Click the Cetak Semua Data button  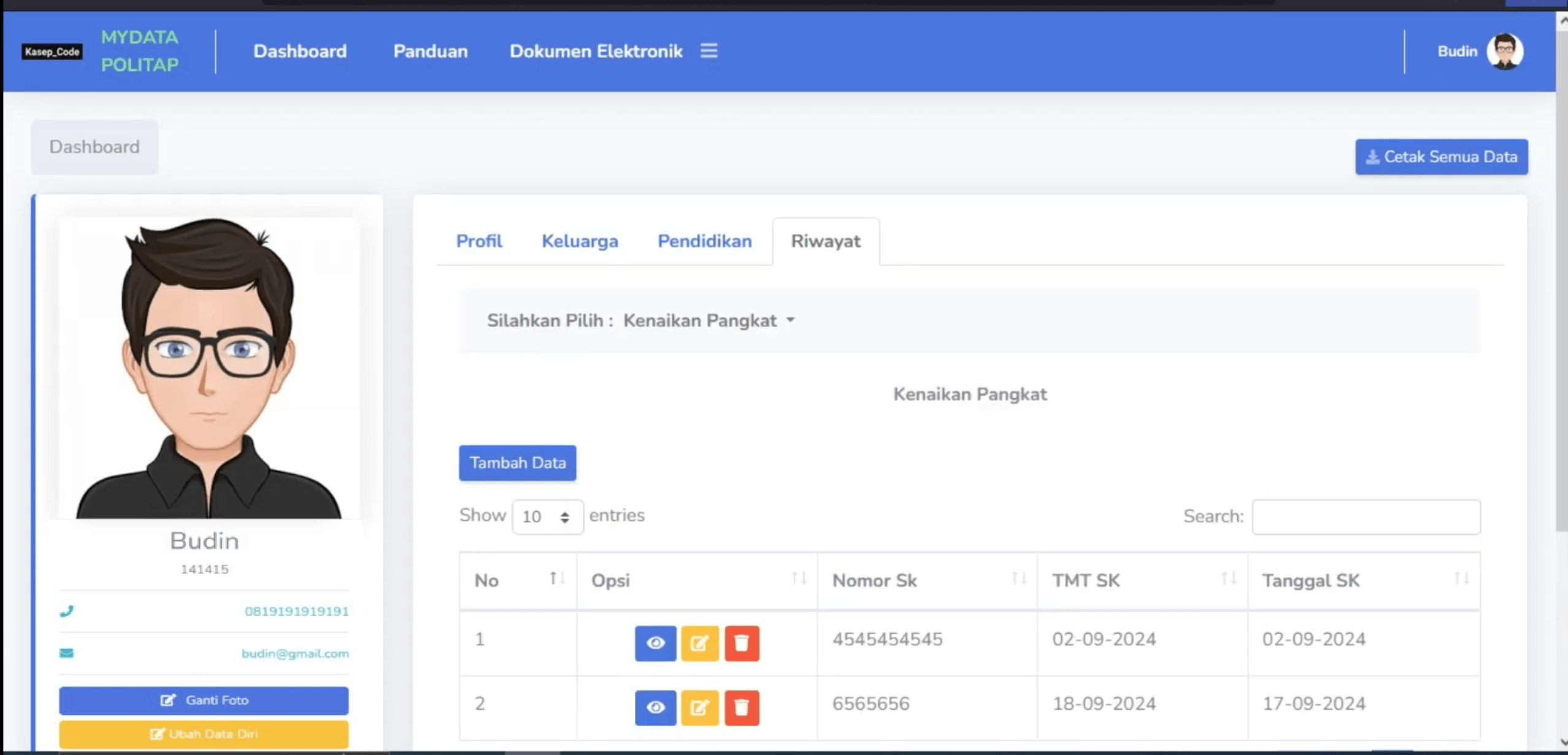1441,157
